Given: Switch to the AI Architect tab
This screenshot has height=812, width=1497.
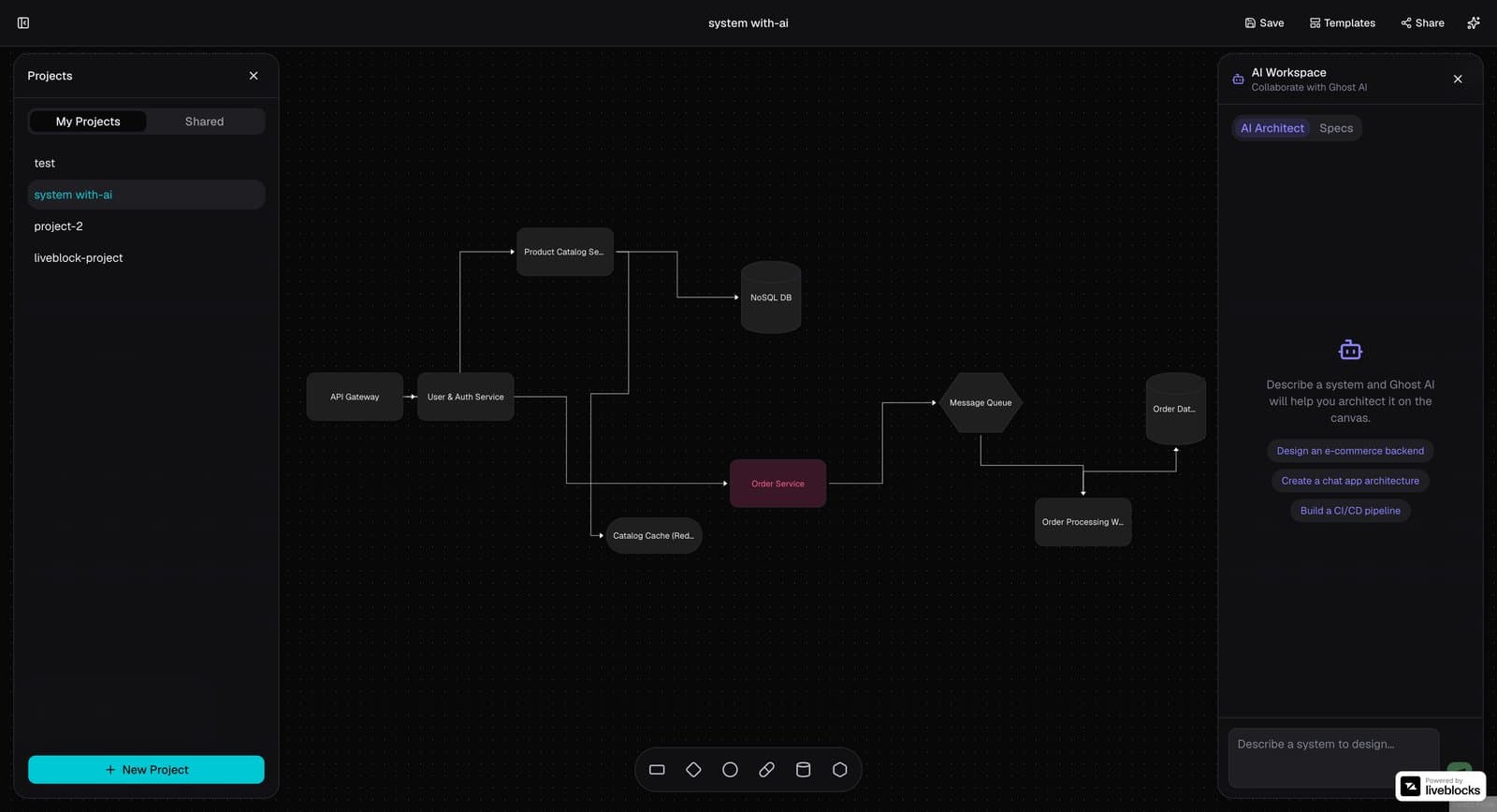Looking at the screenshot, I should coord(1272,128).
